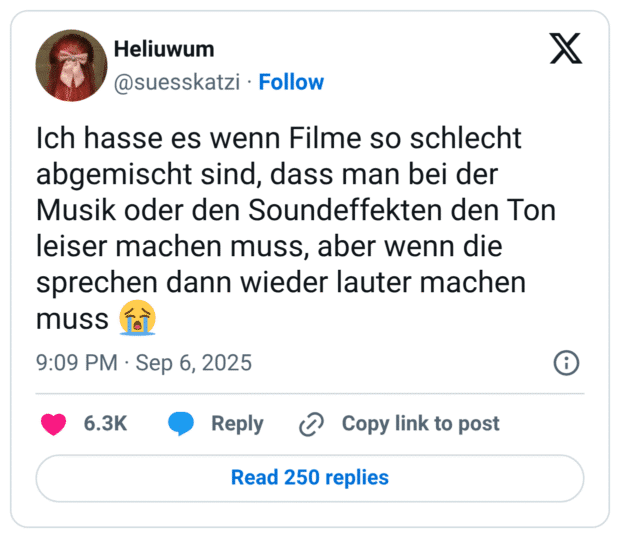Click the X logo
The height and width of the screenshot is (538, 620).
point(566,47)
